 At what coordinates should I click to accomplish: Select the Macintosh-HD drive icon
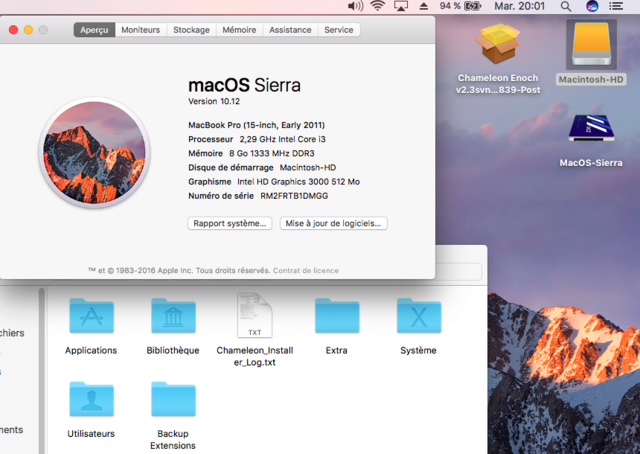pyautogui.click(x=591, y=45)
